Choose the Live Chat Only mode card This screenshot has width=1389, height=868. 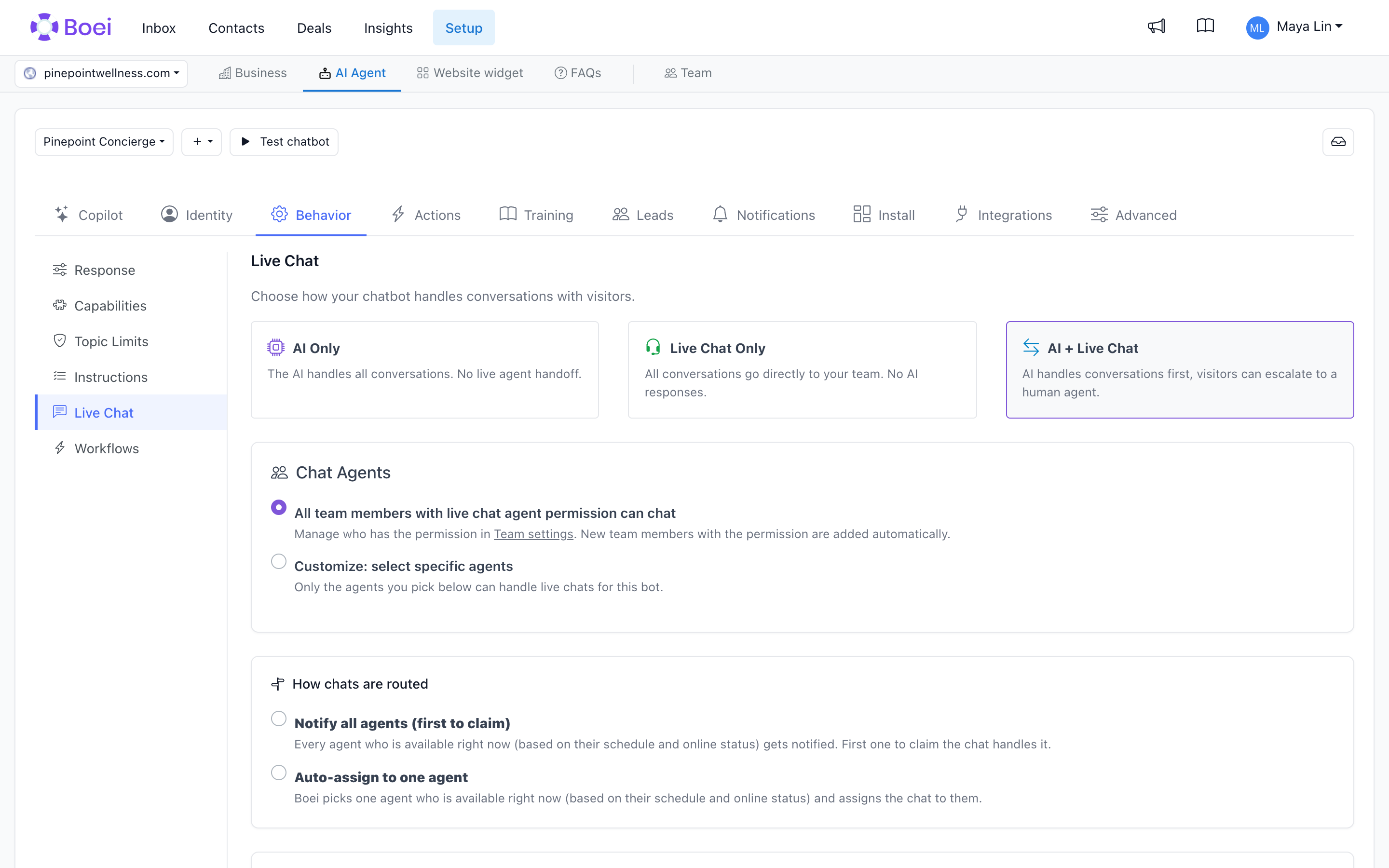802,370
